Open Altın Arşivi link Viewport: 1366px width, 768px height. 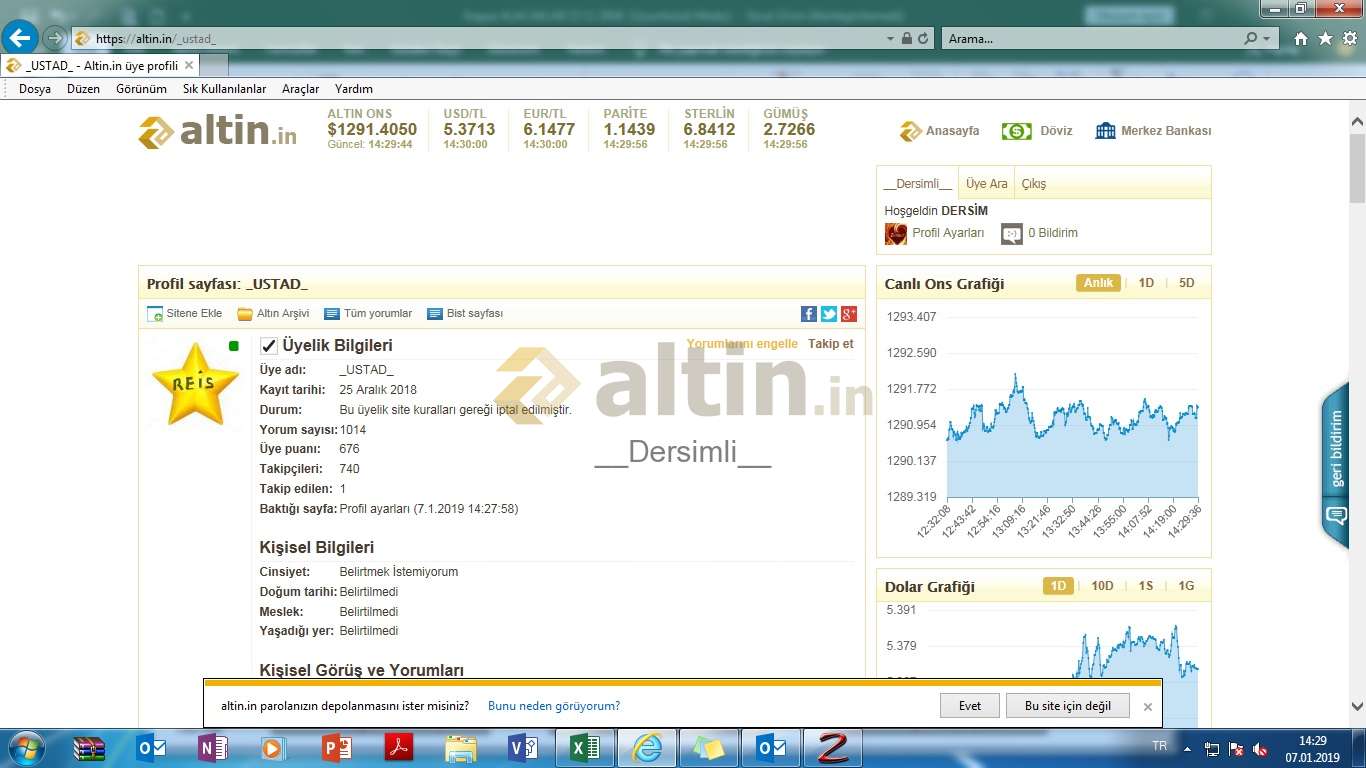(x=273, y=314)
